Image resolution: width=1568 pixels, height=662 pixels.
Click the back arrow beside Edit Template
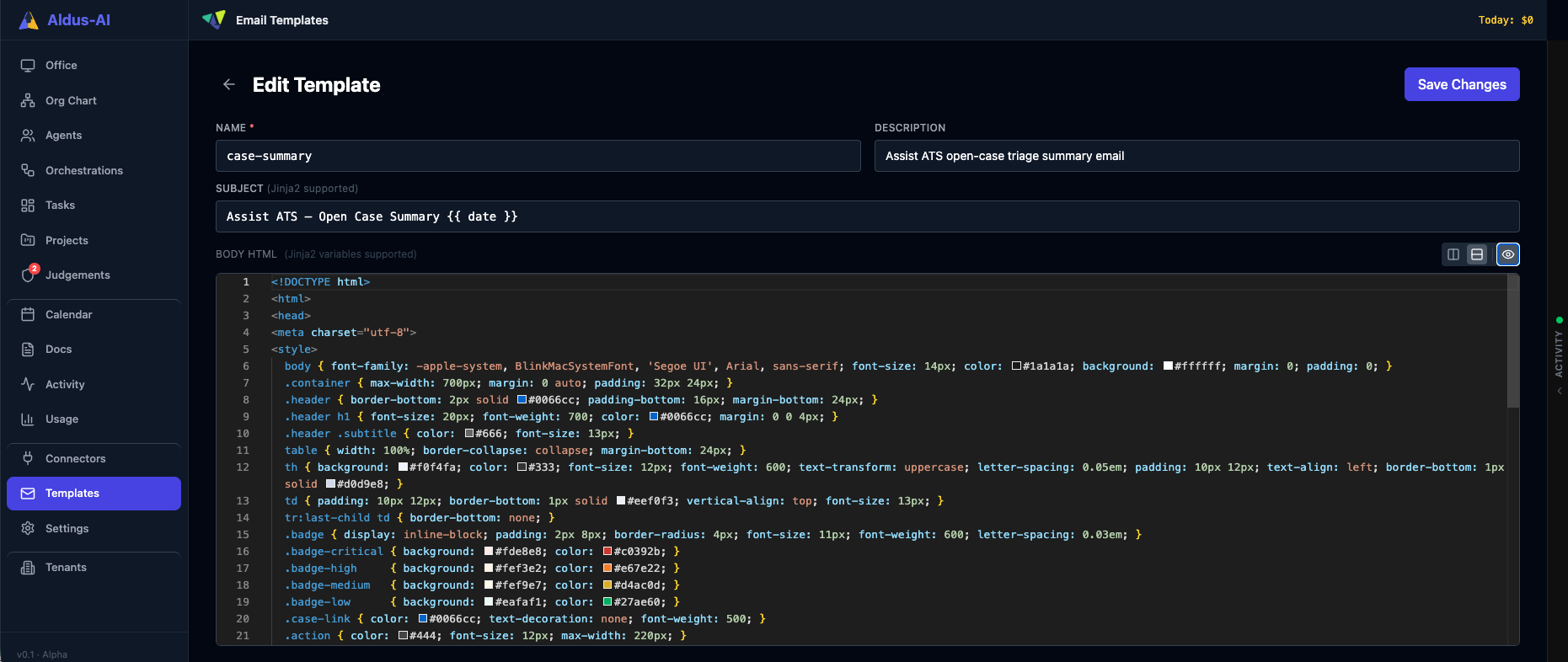(x=228, y=84)
